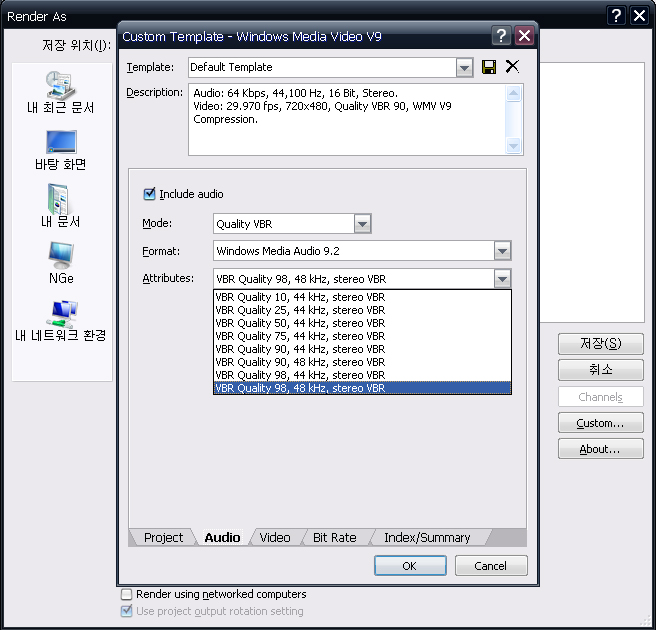
Task: Switch to the Project tab
Action: point(163,538)
